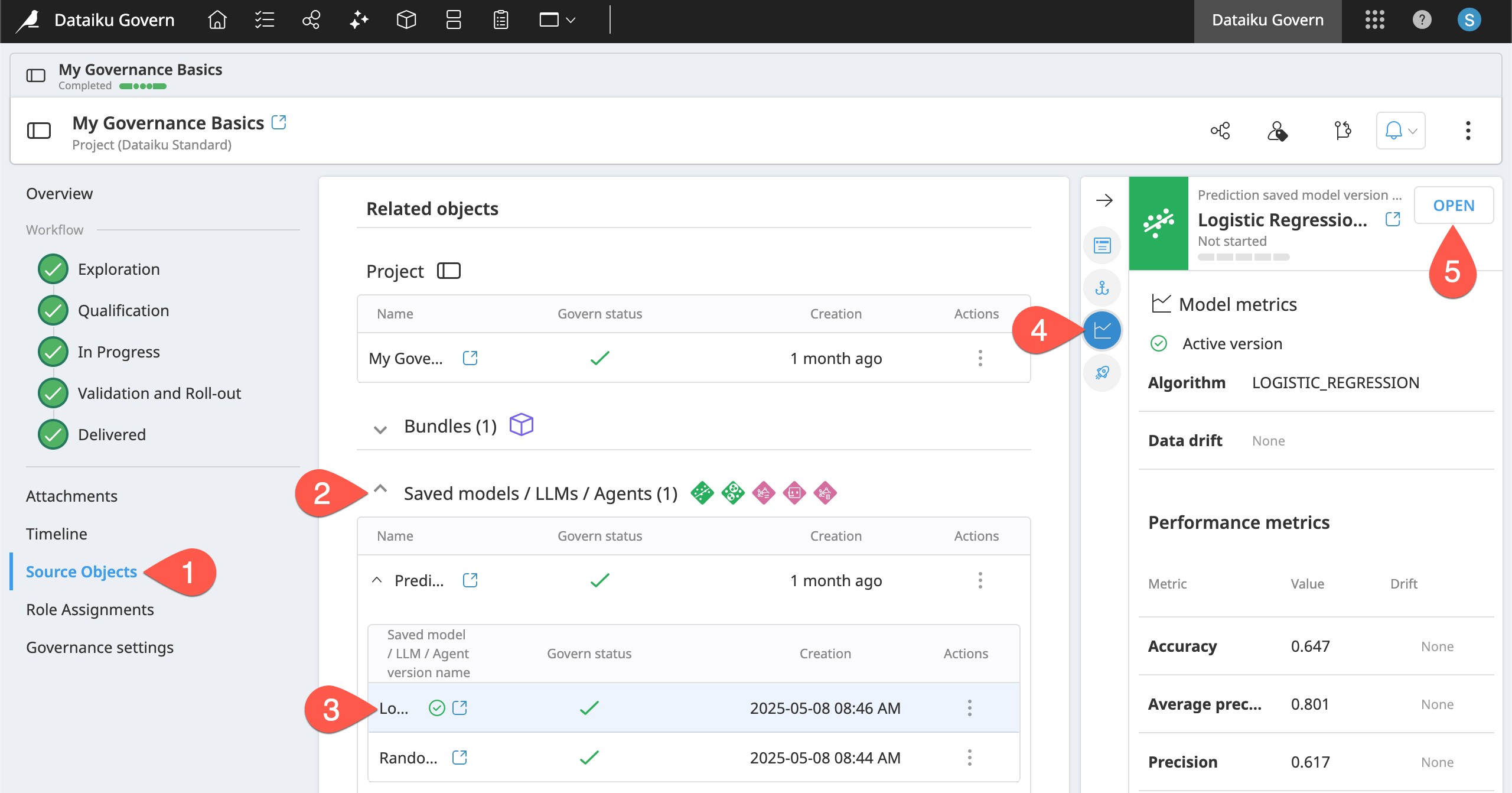Go to Overview section
Screen dimensions: 1512x793
[x=59, y=193]
